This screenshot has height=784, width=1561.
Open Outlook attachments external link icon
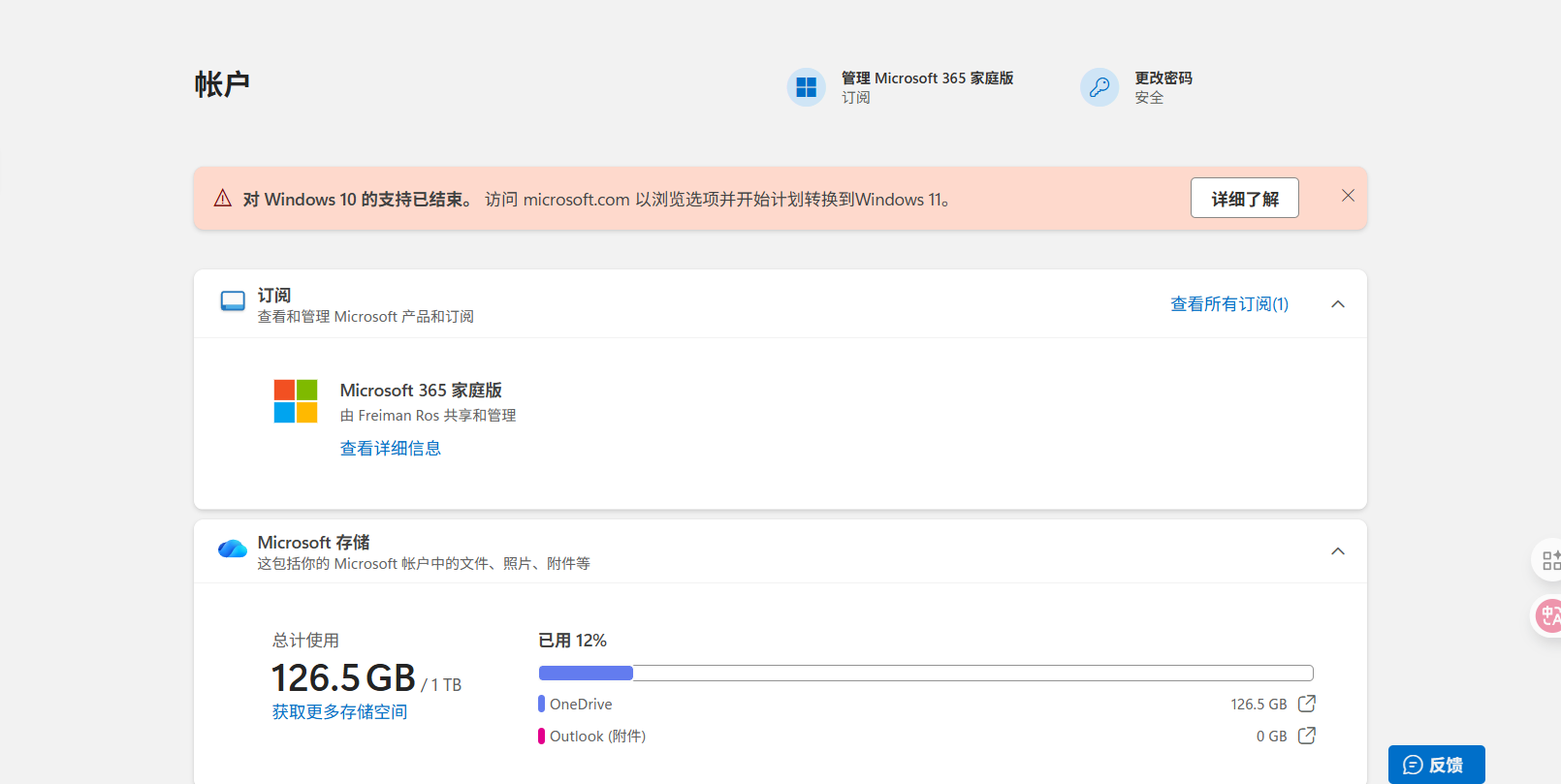click(1307, 736)
